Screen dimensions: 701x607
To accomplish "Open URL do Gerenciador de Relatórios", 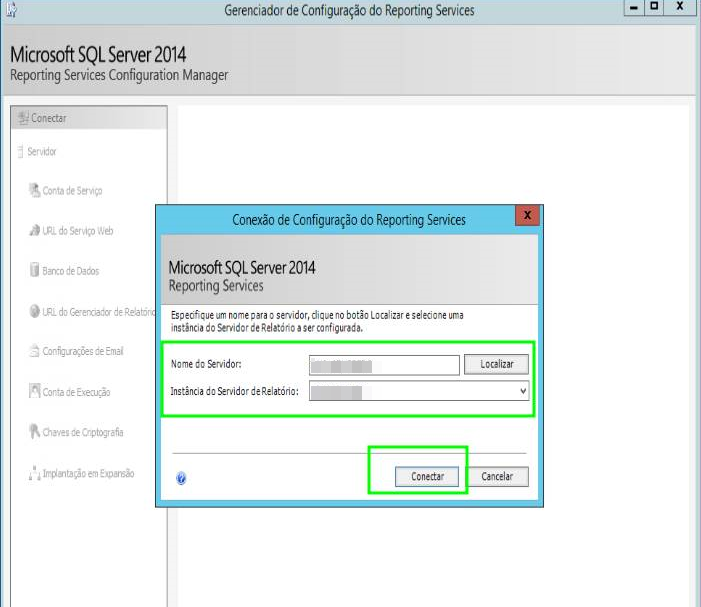I will [99, 312].
